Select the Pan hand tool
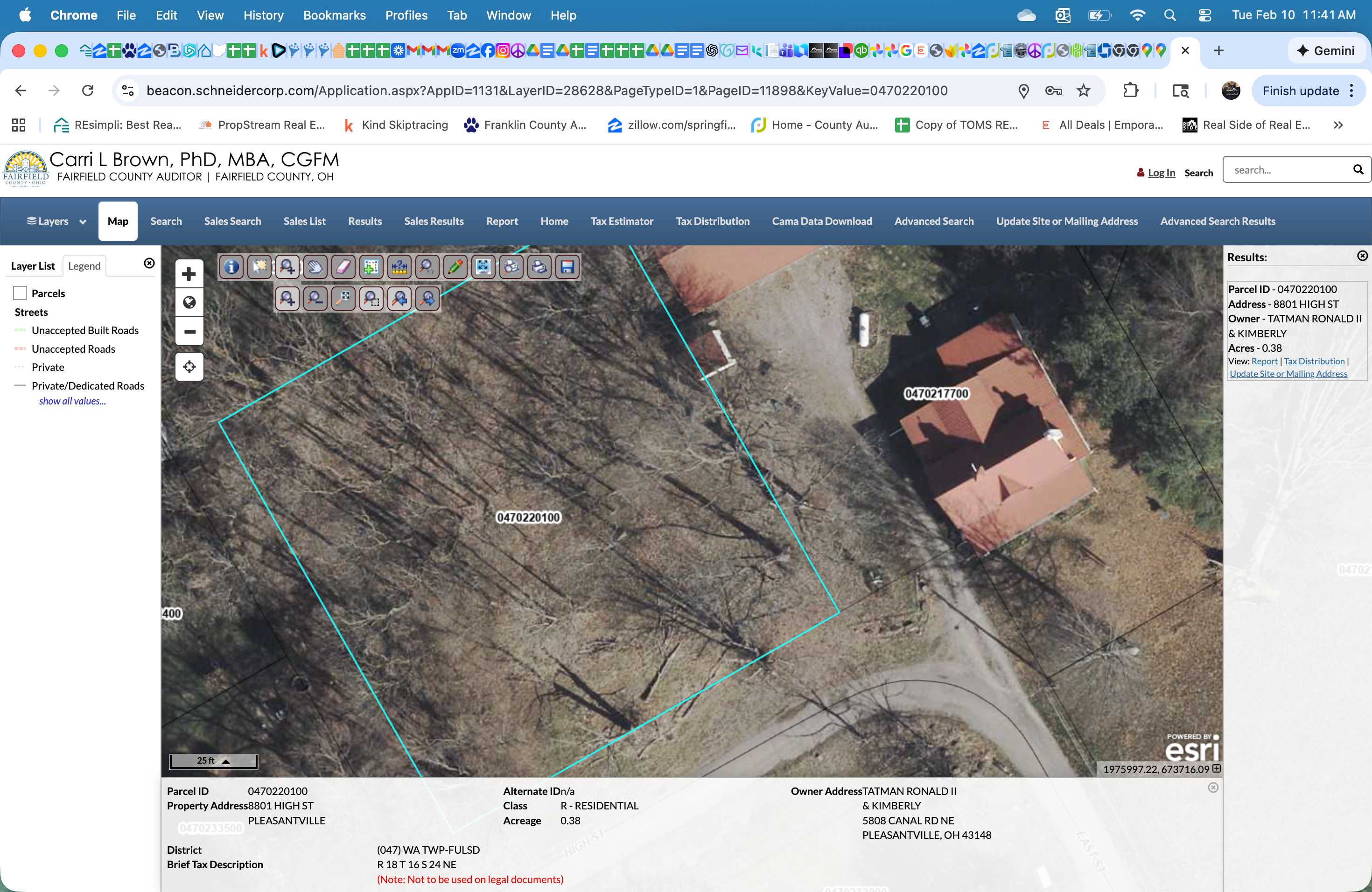This screenshot has width=1372, height=892. pyautogui.click(x=315, y=267)
